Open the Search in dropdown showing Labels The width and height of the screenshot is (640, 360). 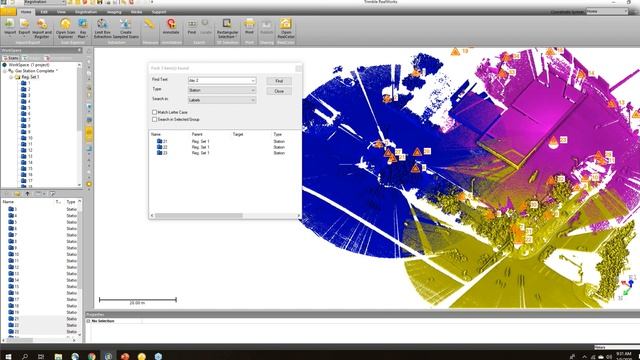253,100
